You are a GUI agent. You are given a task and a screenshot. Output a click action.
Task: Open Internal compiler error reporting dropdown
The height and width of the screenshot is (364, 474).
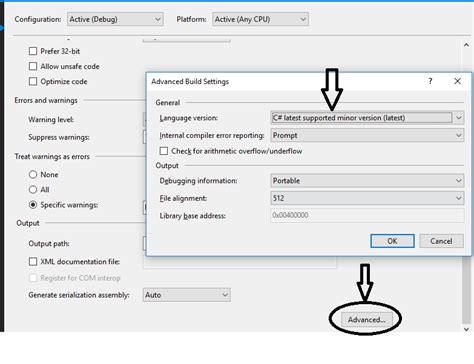[x=367, y=135]
